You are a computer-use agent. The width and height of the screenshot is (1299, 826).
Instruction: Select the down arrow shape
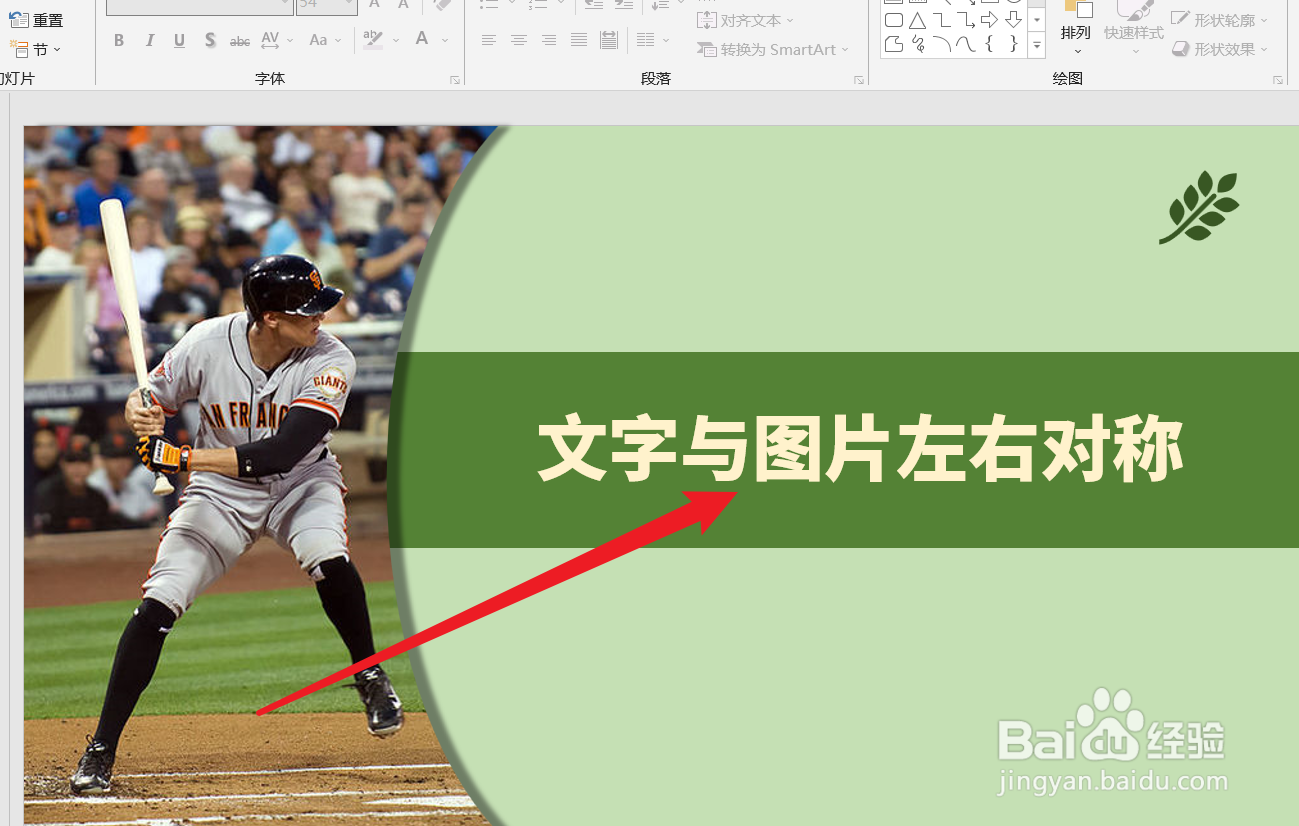pos(1013,20)
